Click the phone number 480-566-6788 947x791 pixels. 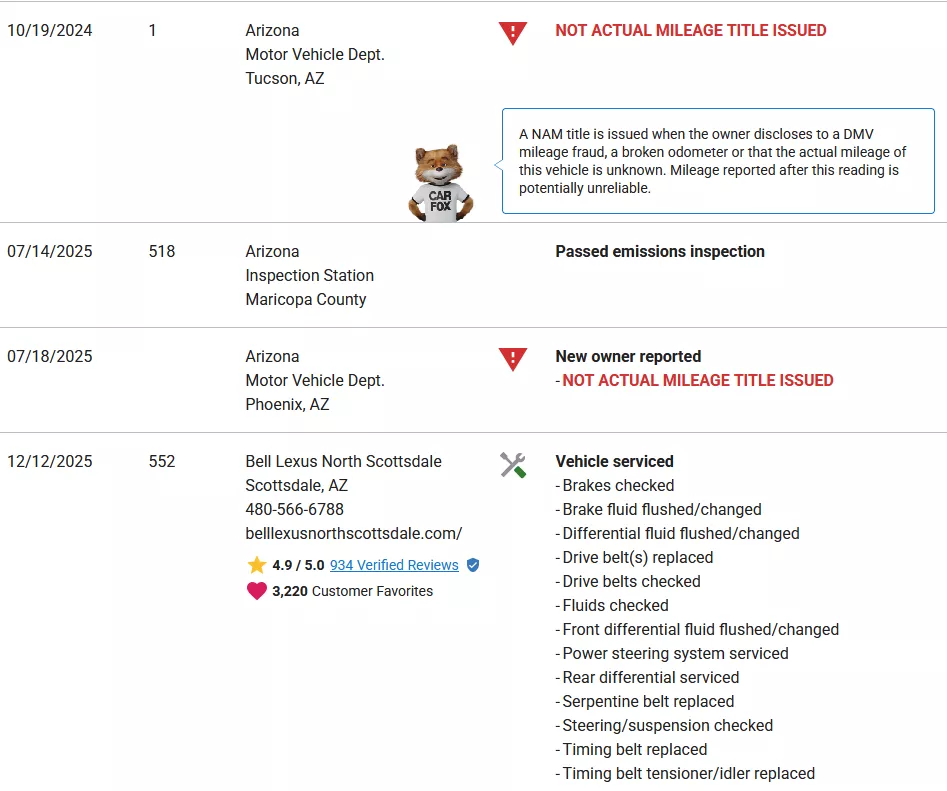[x=295, y=509]
